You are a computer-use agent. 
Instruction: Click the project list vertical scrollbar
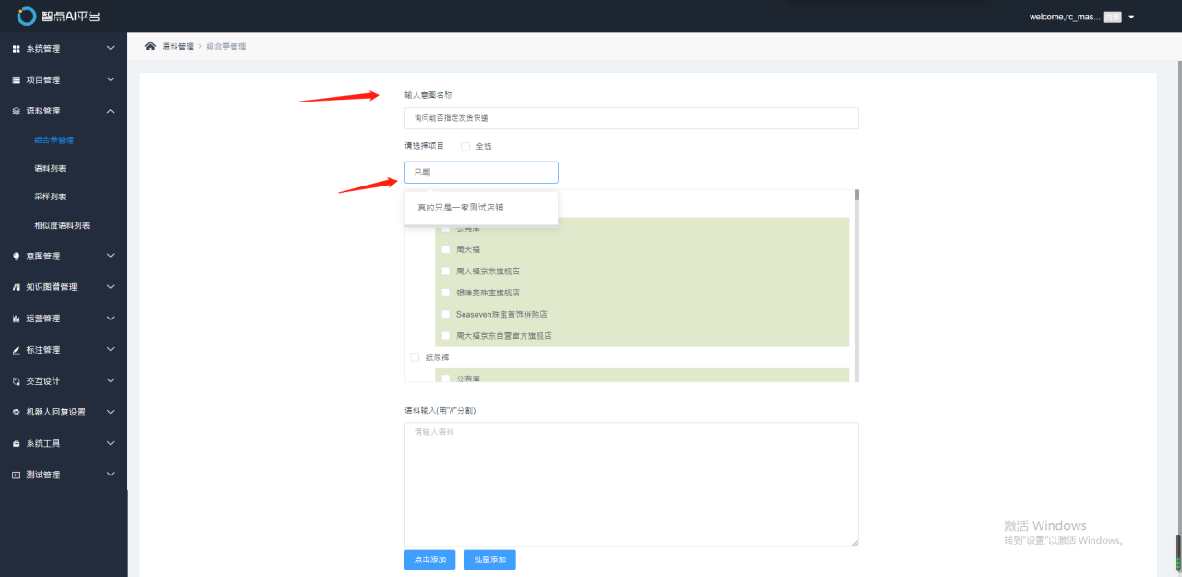(857, 285)
